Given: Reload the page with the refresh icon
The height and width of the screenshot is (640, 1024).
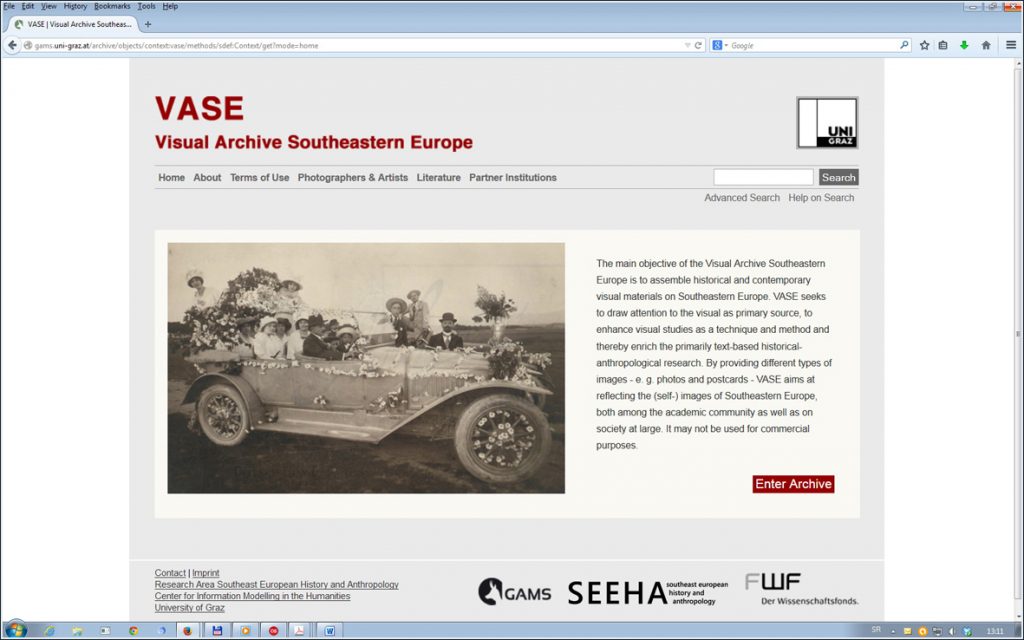Looking at the screenshot, I should [x=699, y=45].
